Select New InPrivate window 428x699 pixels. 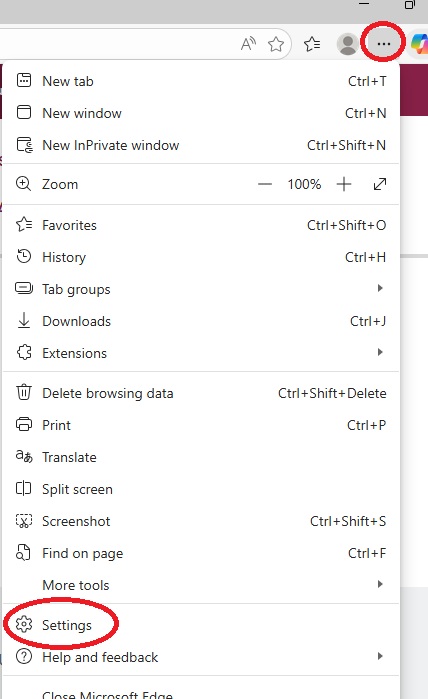point(201,145)
